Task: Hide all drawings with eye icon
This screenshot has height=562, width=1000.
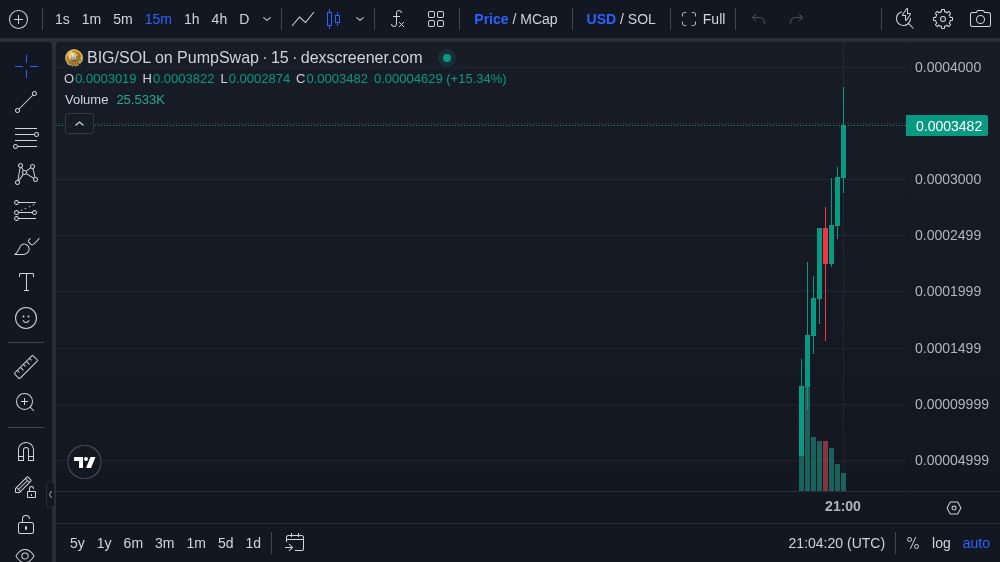Action: pos(26,555)
